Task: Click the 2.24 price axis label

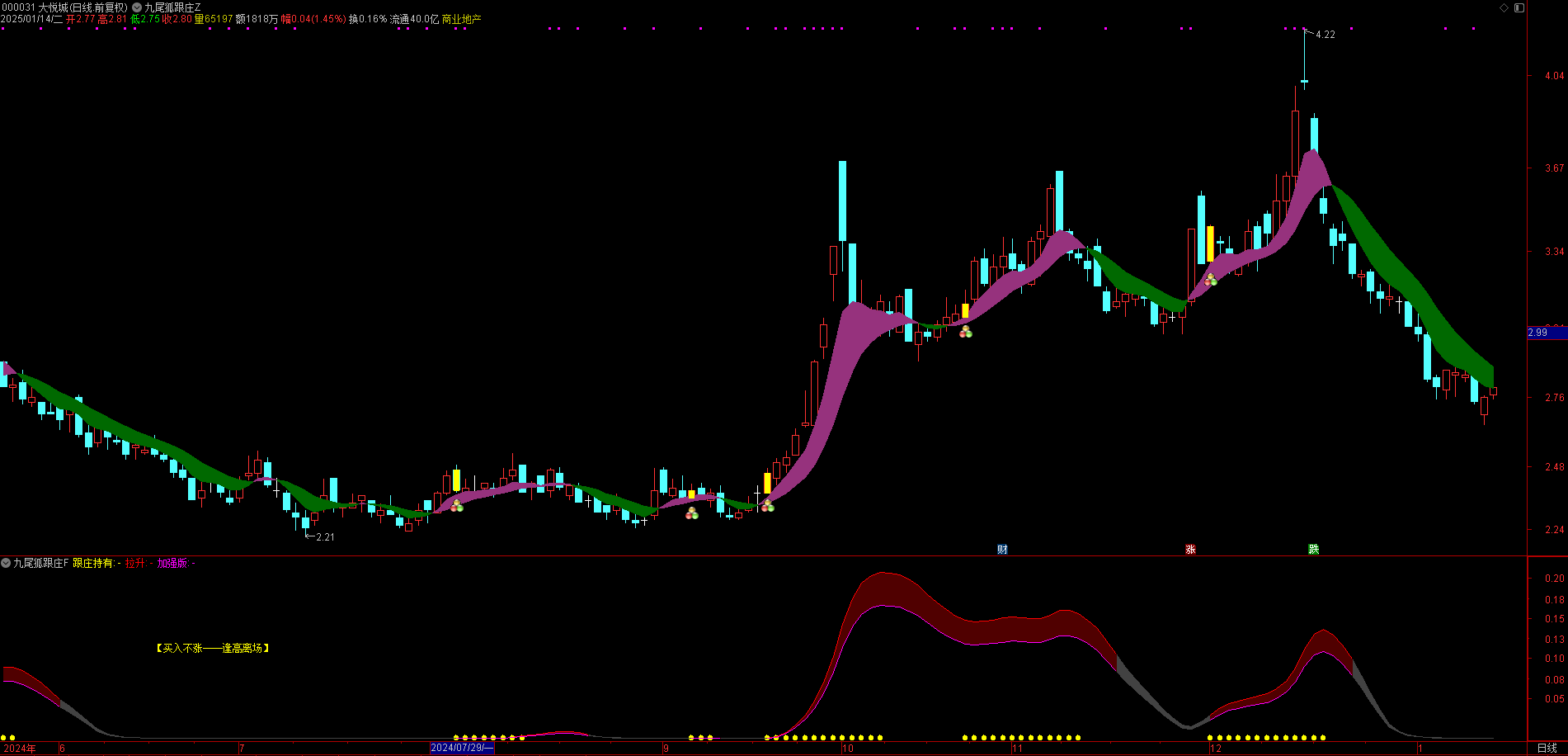Action: [1554, 530]
